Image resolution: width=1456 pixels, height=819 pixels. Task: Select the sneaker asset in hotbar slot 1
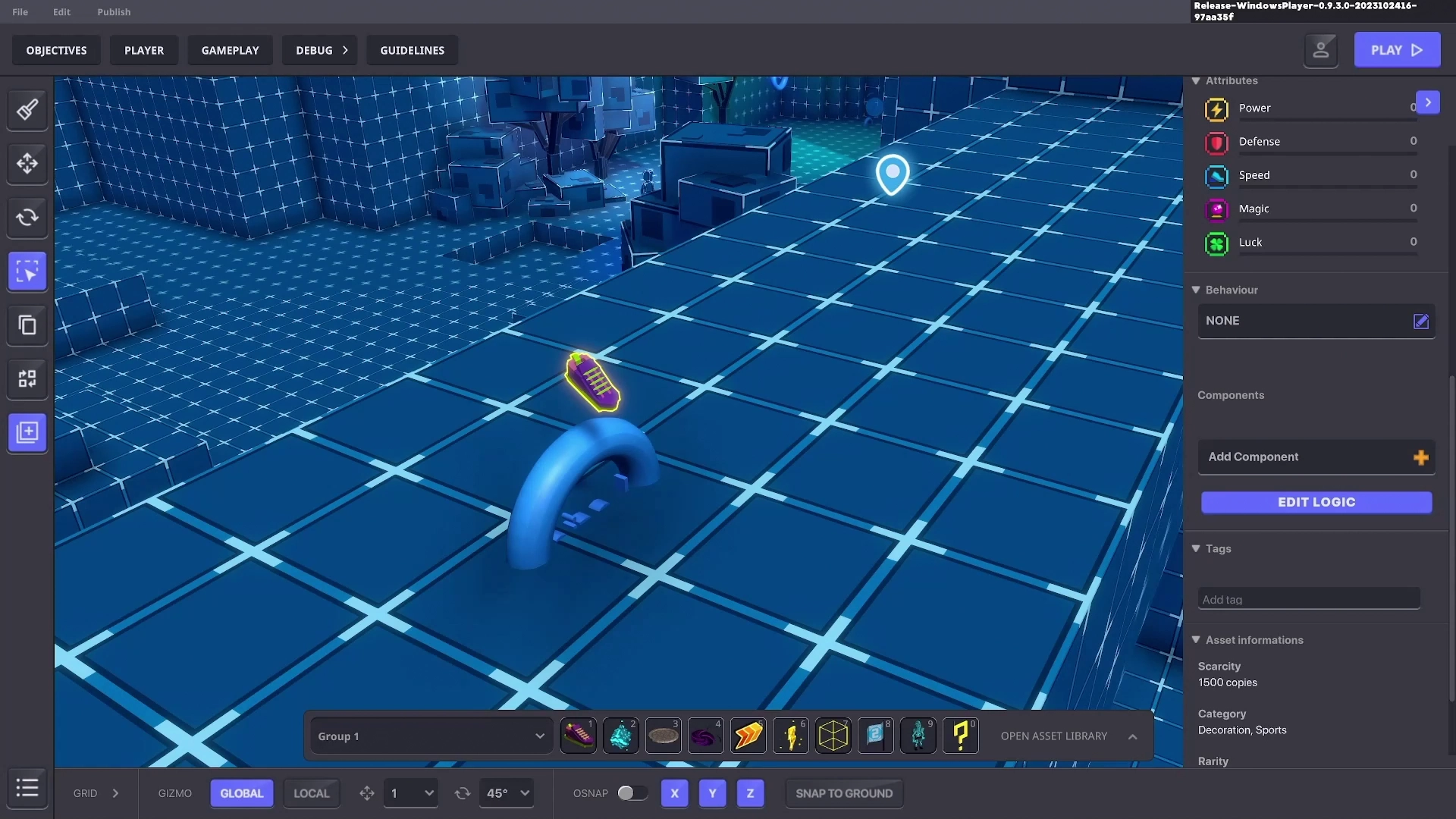pyautogui.click(x=578, y=736)
